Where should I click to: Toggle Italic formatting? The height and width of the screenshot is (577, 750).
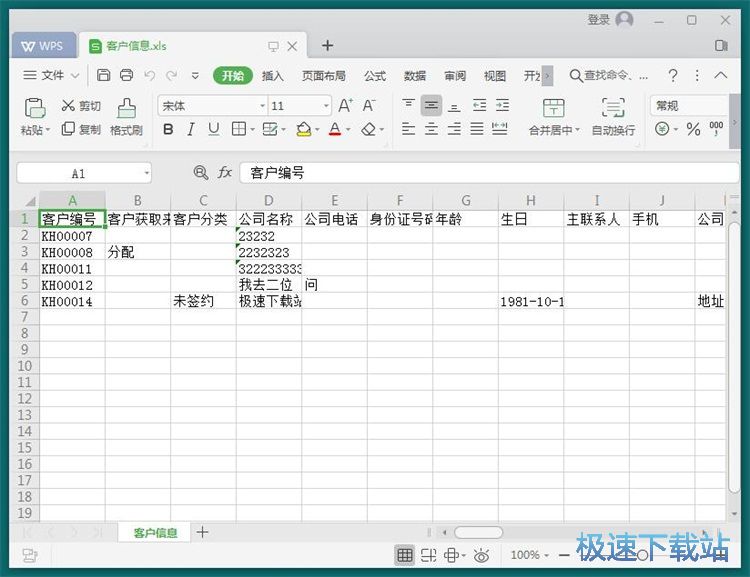click(x=191, y=129)
